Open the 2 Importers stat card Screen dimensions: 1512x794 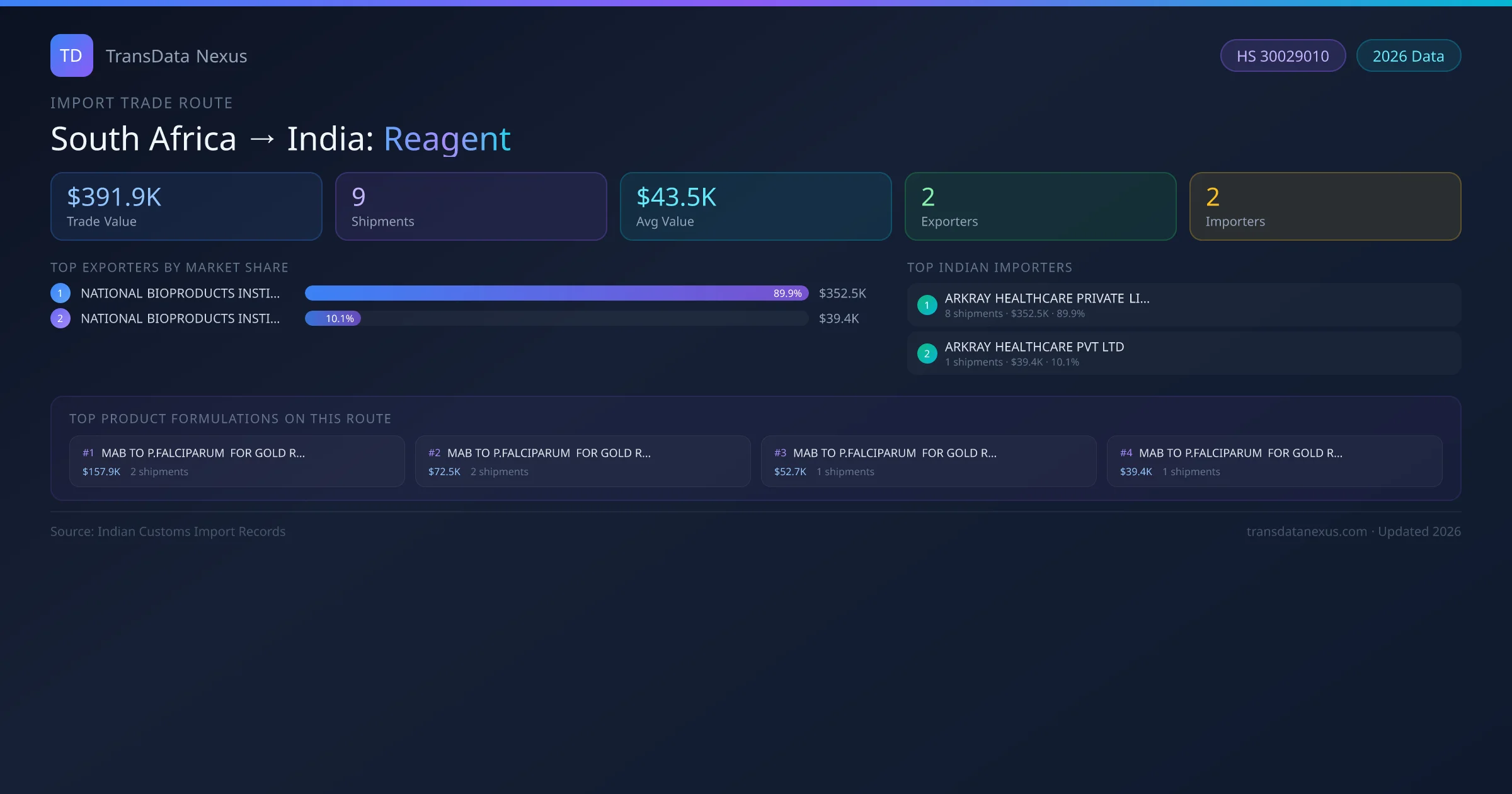coord(1325,207)
